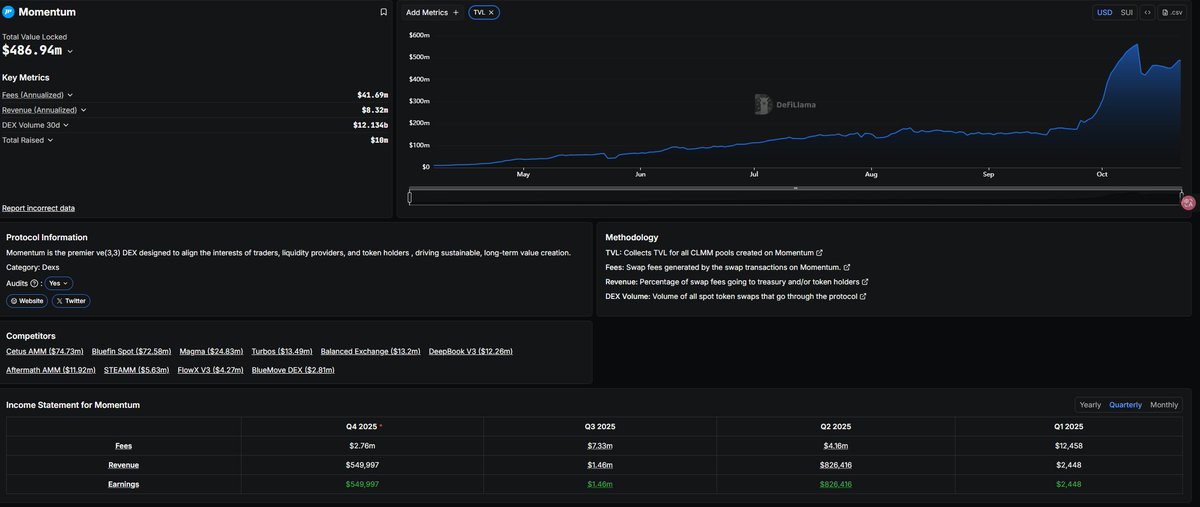
Task: Open competitor Bluefin Spot link
Action: click(132, 352)
